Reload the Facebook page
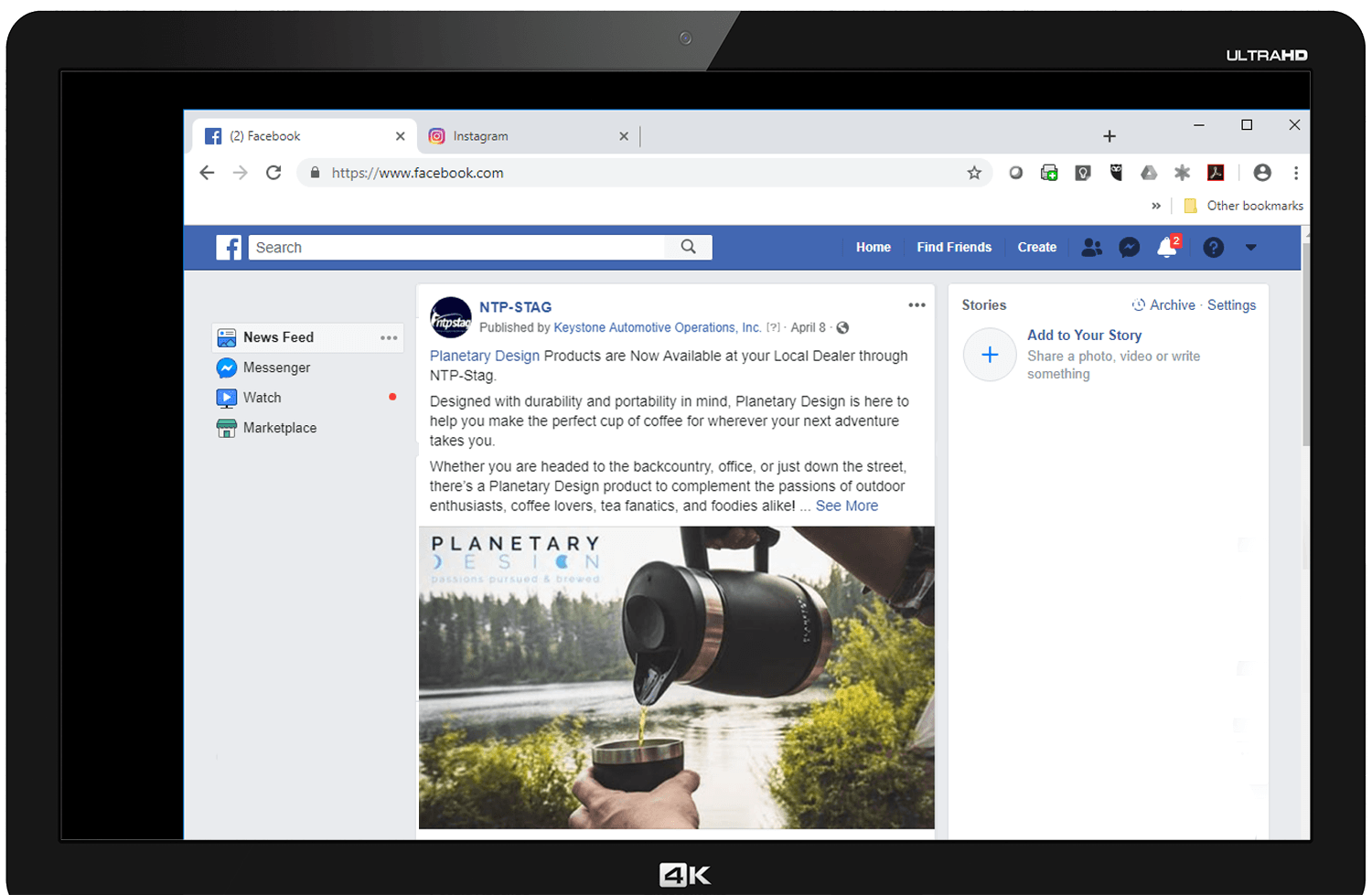This screenshot has width=1372, height=895. pyautogui.click(x=273, y=173)
